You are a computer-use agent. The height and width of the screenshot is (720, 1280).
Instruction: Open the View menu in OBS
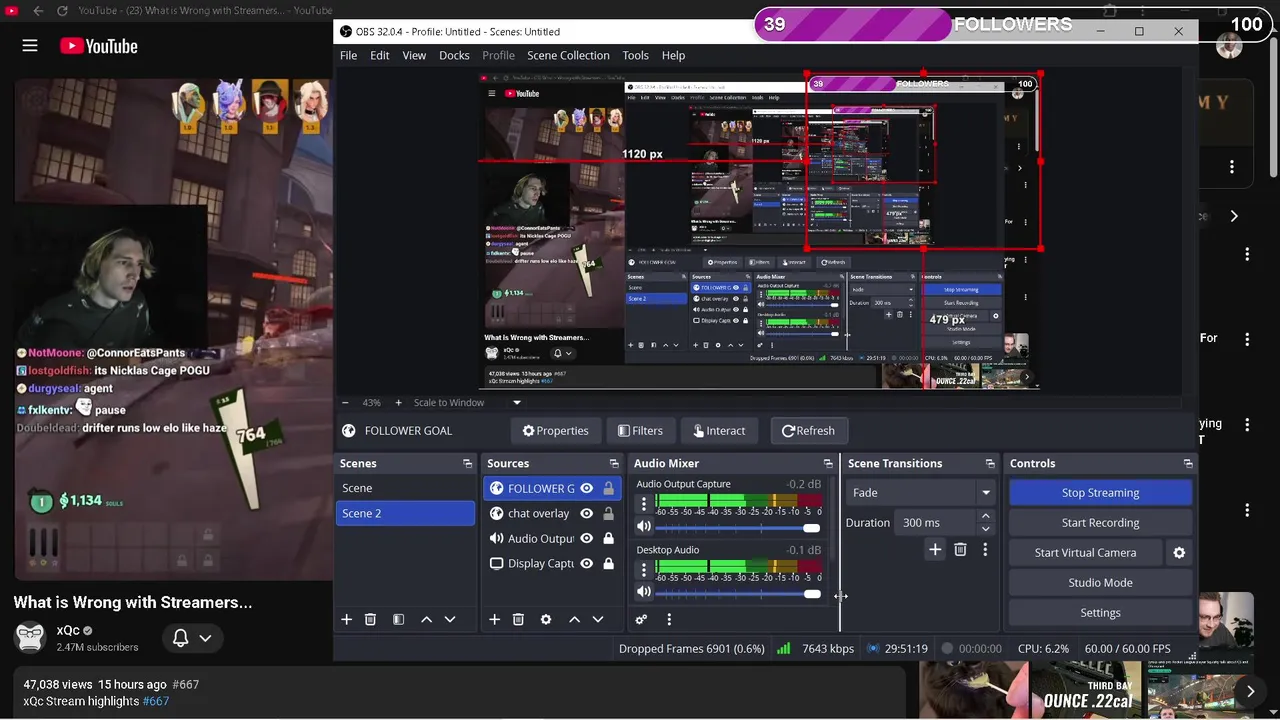click(414, 55)
